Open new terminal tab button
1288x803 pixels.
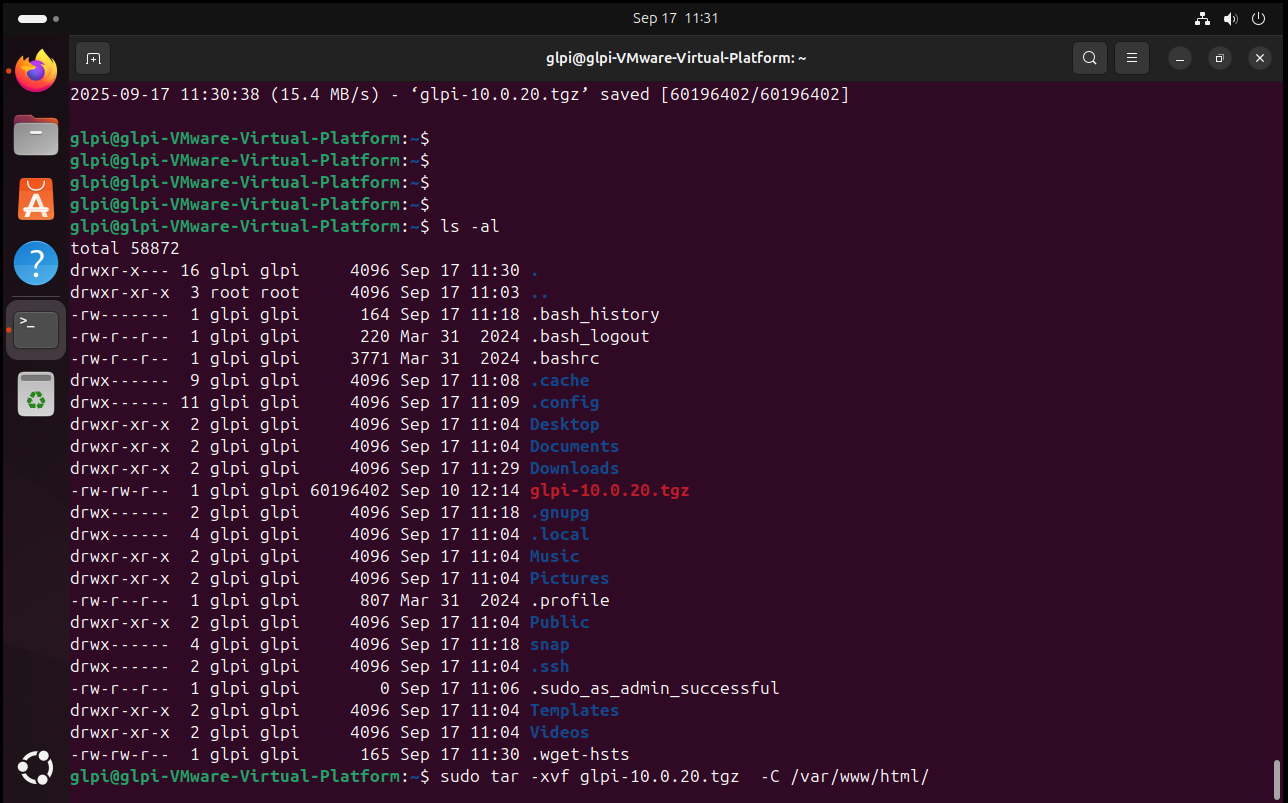pos(93,58)
